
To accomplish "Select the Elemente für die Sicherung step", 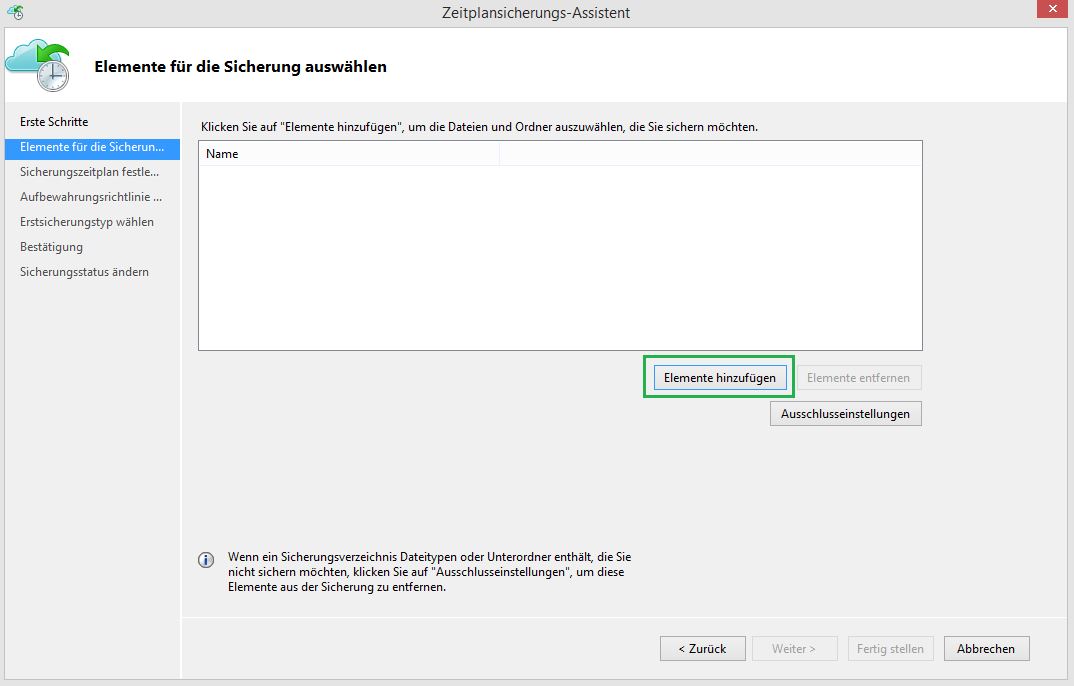I will coord(91,147).
